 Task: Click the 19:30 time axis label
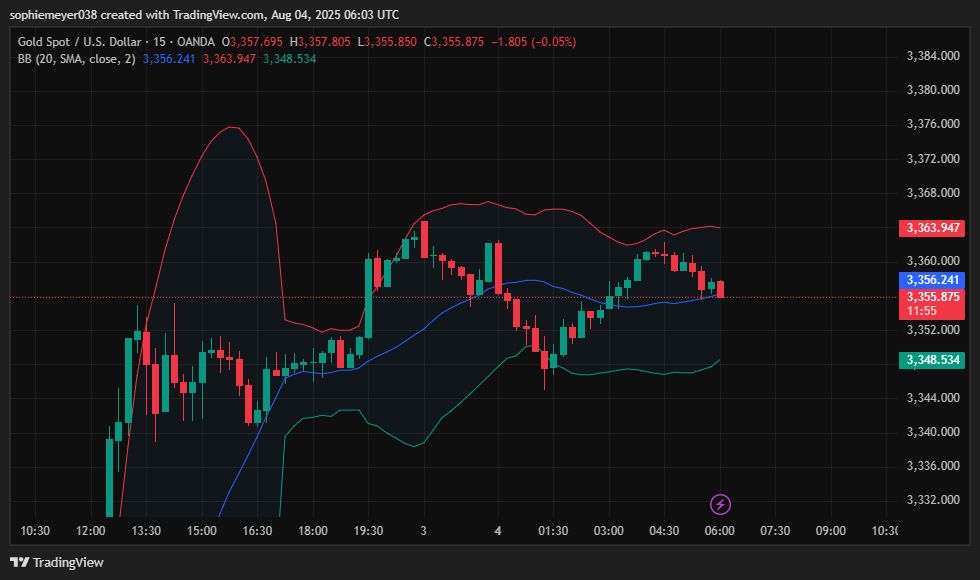pyautogui.click(x=368, y=531)
